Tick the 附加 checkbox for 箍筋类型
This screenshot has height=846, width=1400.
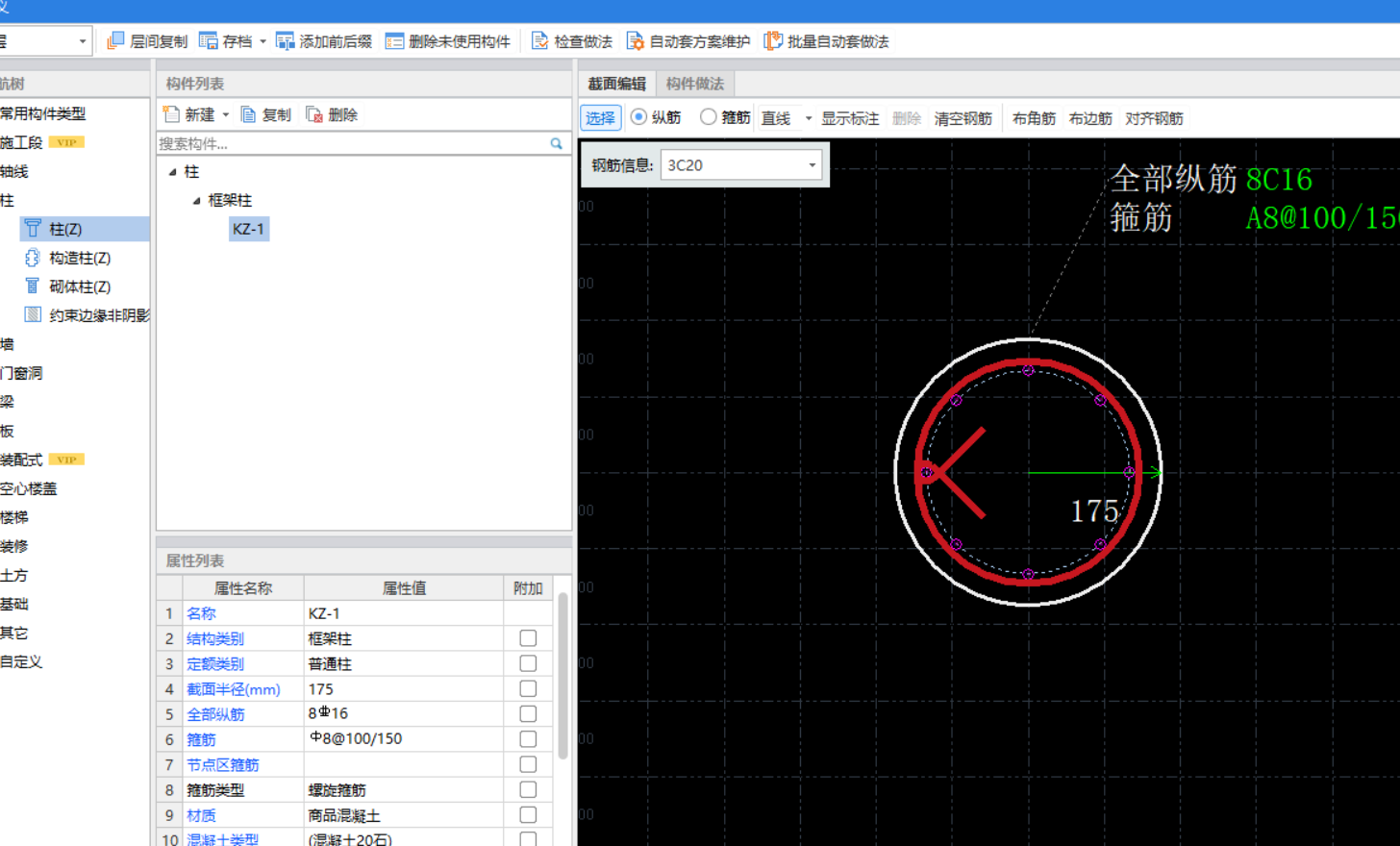[x=528, y=789]
